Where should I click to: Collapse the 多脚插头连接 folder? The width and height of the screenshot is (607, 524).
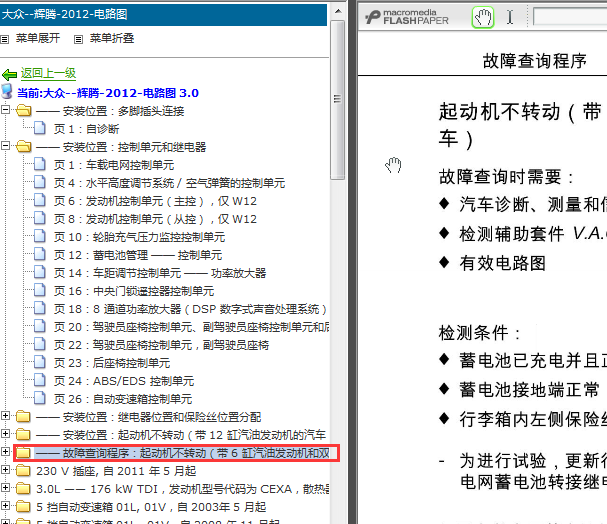(5, 110)
